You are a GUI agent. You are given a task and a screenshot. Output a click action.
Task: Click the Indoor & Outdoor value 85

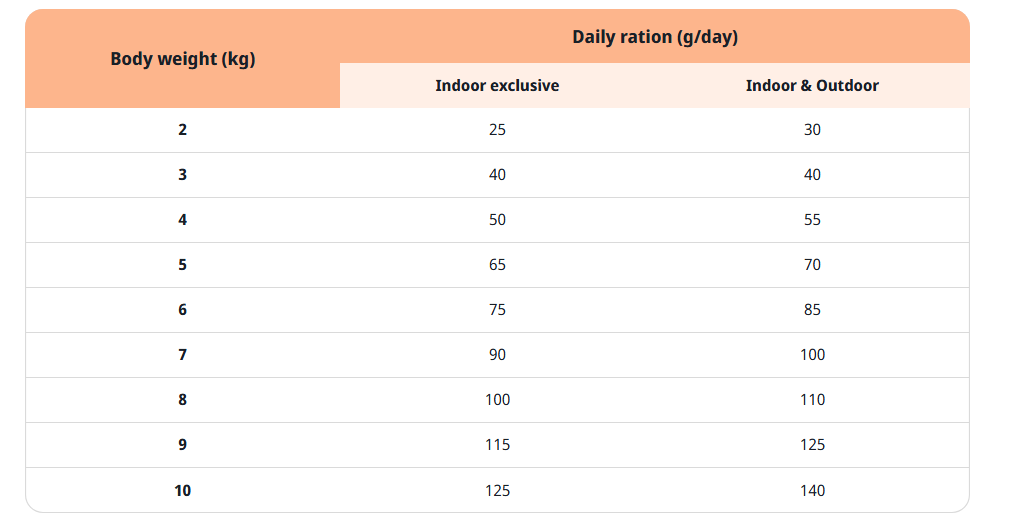(812, 310)
